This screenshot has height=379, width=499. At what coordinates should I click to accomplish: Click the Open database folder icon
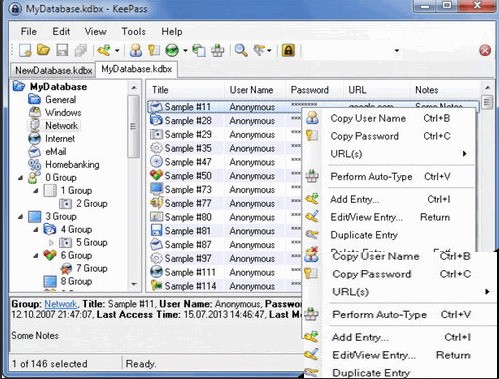43,50
